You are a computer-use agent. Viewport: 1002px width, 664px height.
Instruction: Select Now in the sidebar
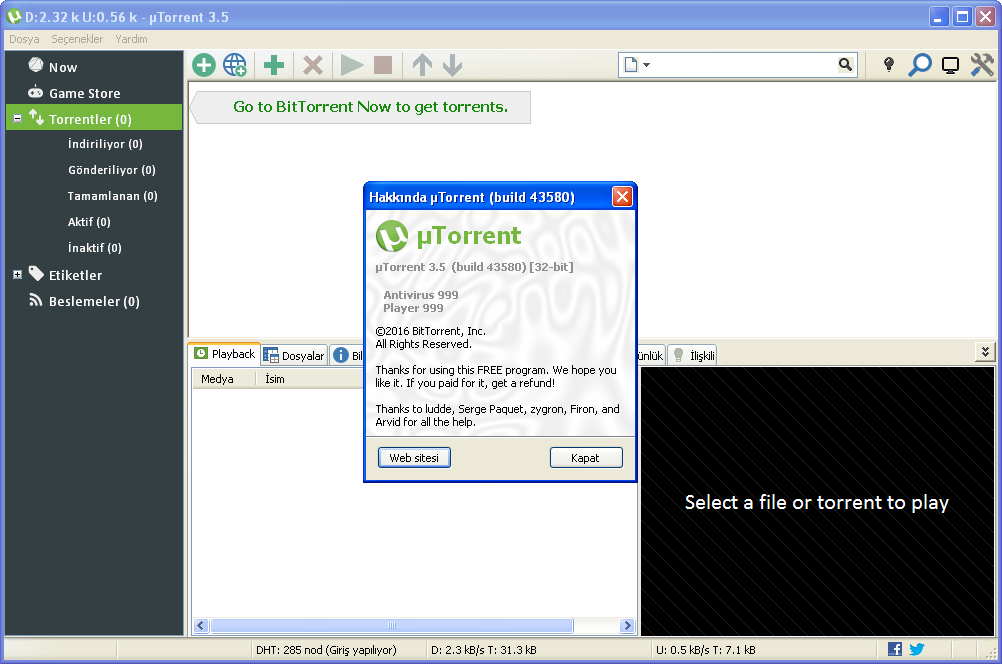click(x=63, y=67)
